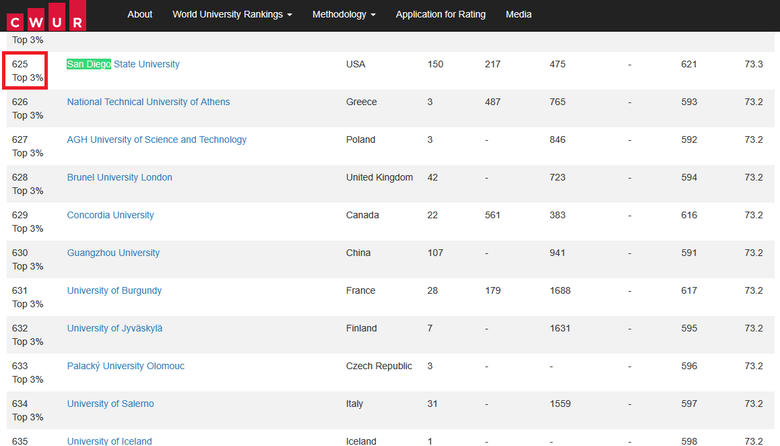Click value 846 in AGH University row

(558, 140)
